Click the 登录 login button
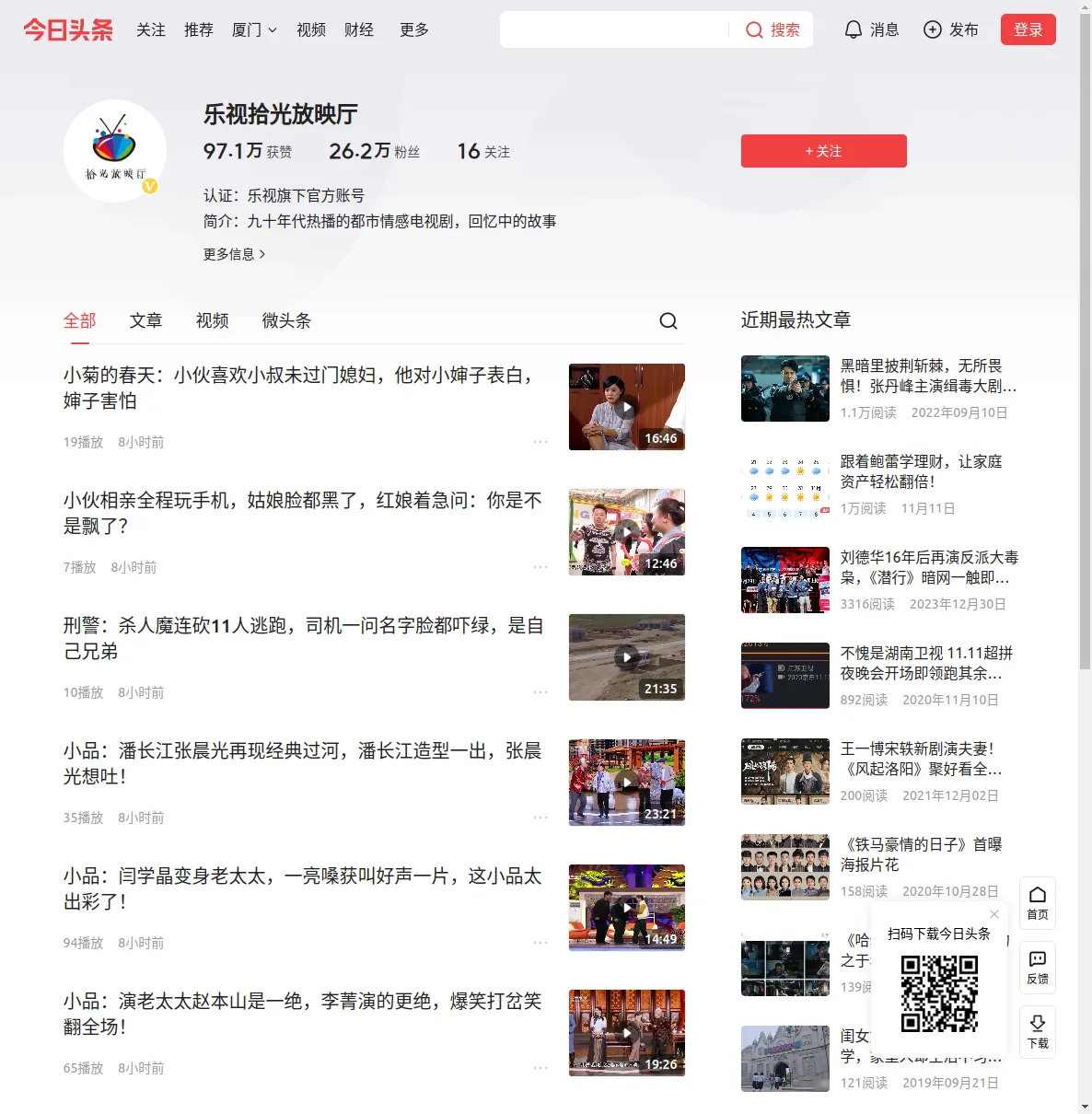Image resolution: width=1092 pixels, height=1114 pixels. 1028,29
